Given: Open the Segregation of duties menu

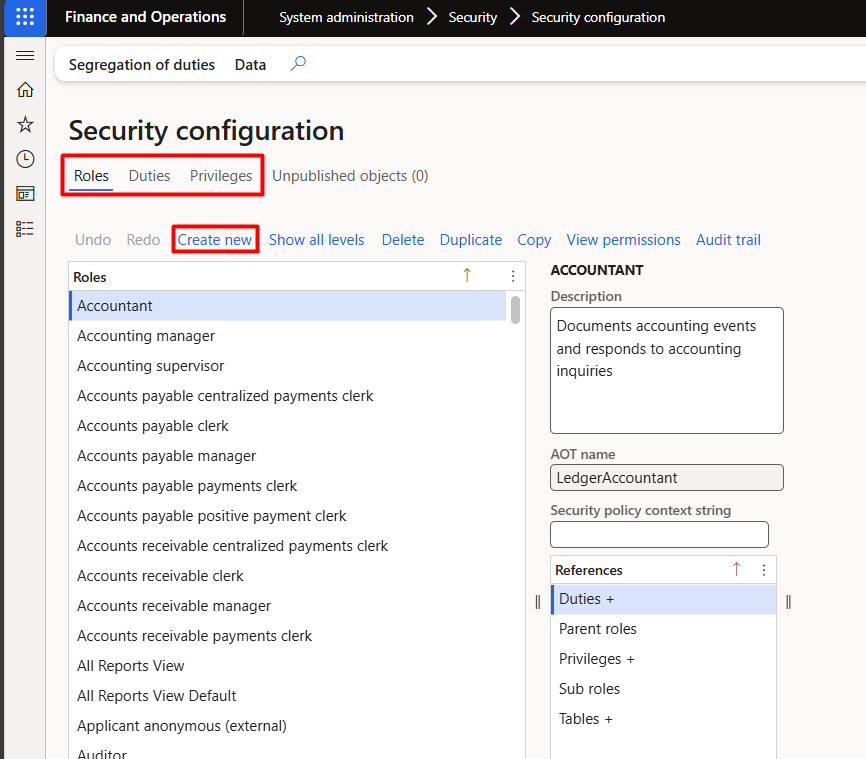Looking at the screenshot, I should click(142, 65).
